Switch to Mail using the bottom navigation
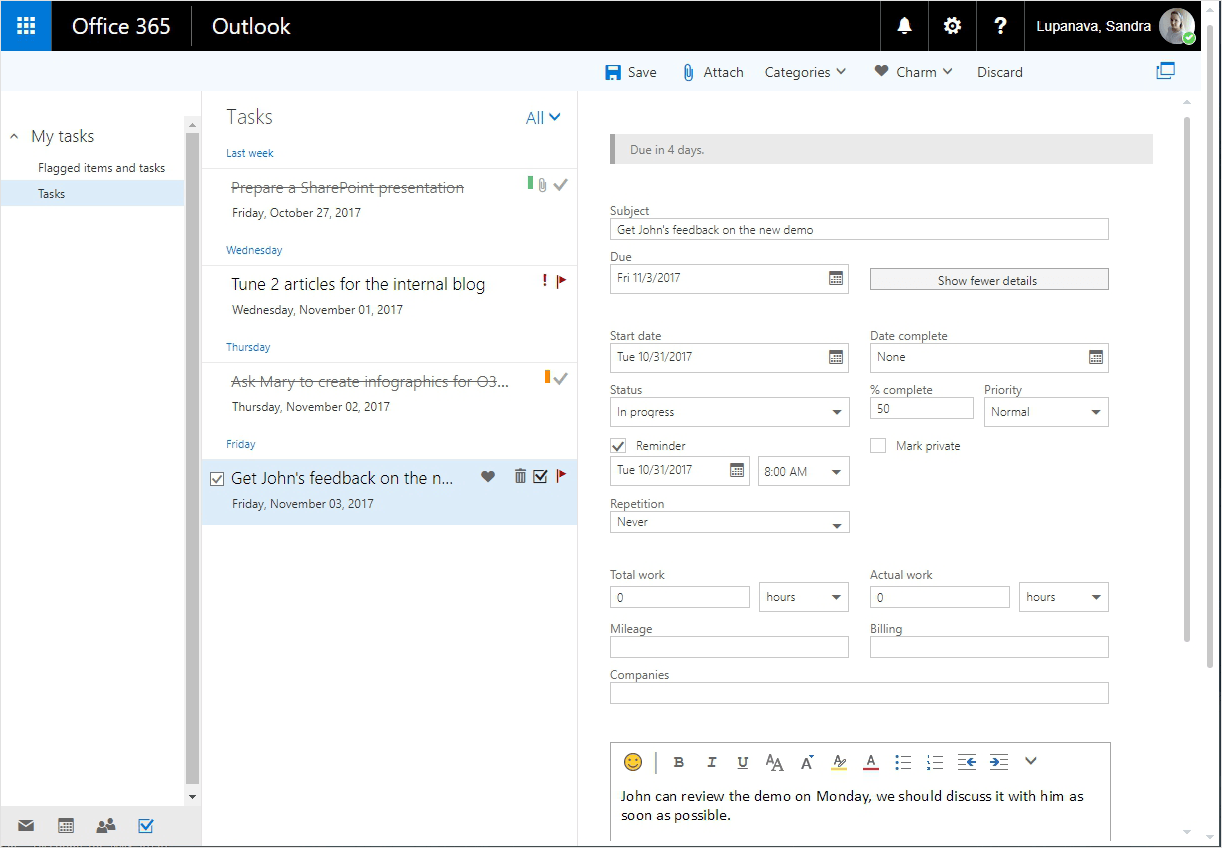1222x848 pixels. point(25,825)
